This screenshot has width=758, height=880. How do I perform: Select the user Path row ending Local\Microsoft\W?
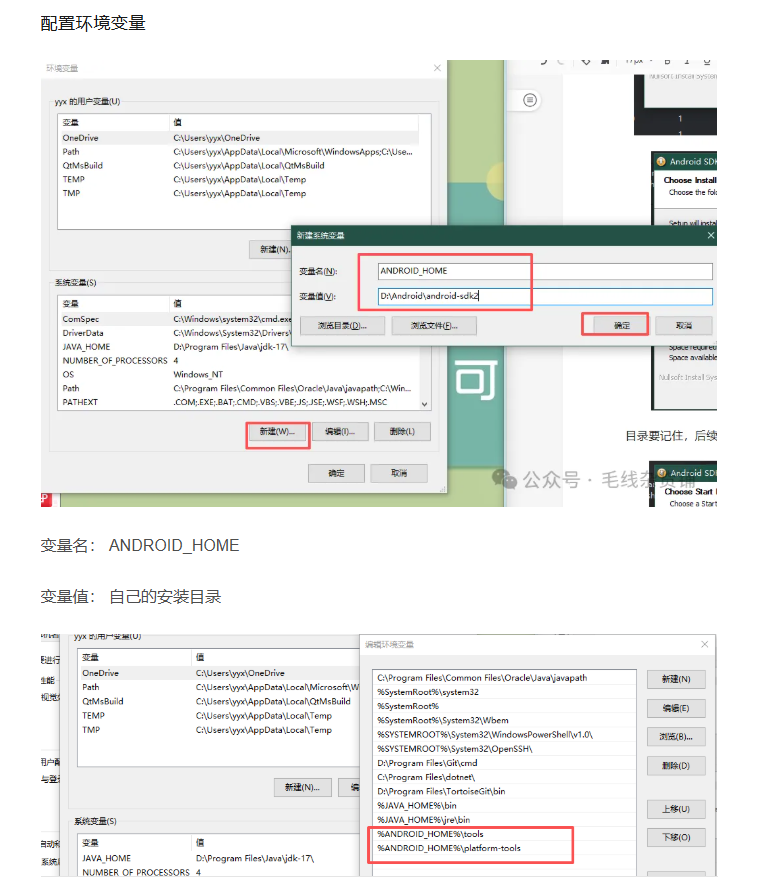click(x=219, y=687)
